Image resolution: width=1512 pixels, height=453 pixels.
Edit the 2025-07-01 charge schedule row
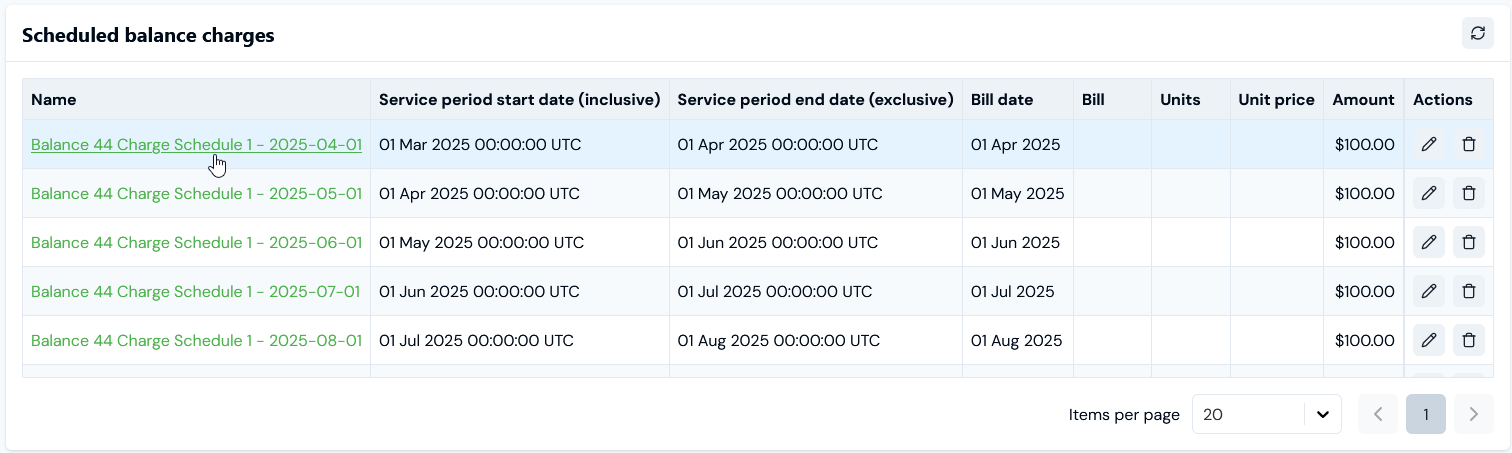coord(1429,291)
